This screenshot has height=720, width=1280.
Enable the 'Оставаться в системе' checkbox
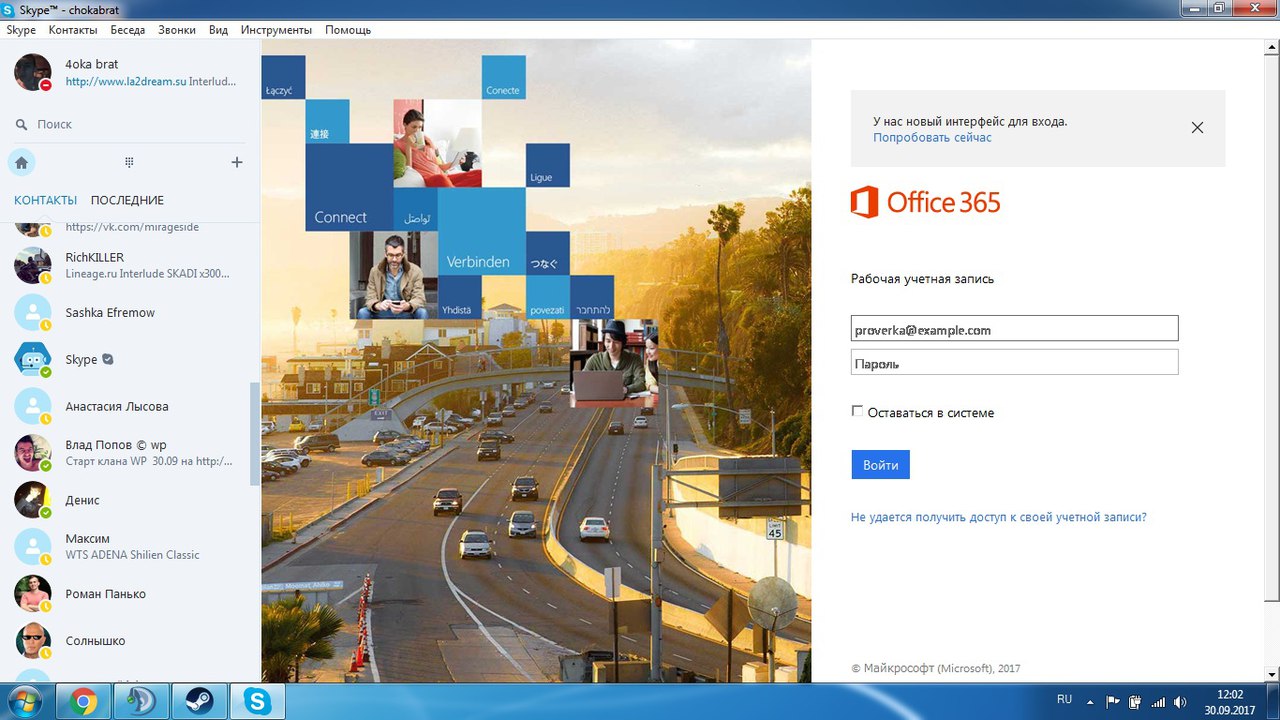[857, 411]
